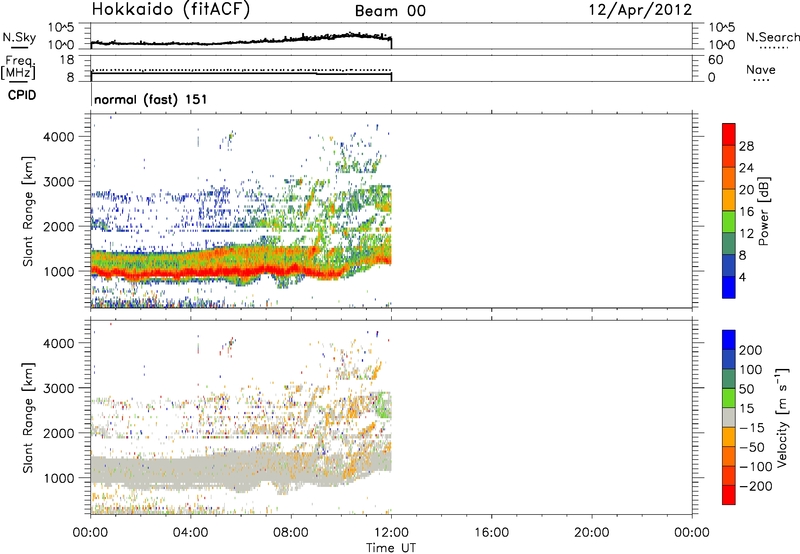The image size is (800, 554).
Task: Click 'Slant Range [km]' label of power panel
Action: 28,212
